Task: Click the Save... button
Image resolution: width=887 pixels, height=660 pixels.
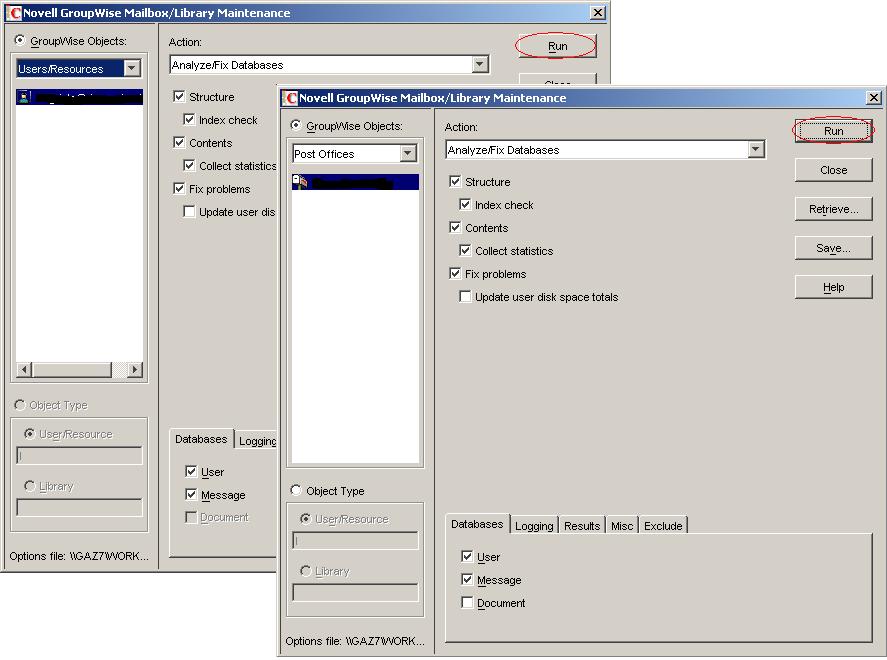Action: (833, 248)
